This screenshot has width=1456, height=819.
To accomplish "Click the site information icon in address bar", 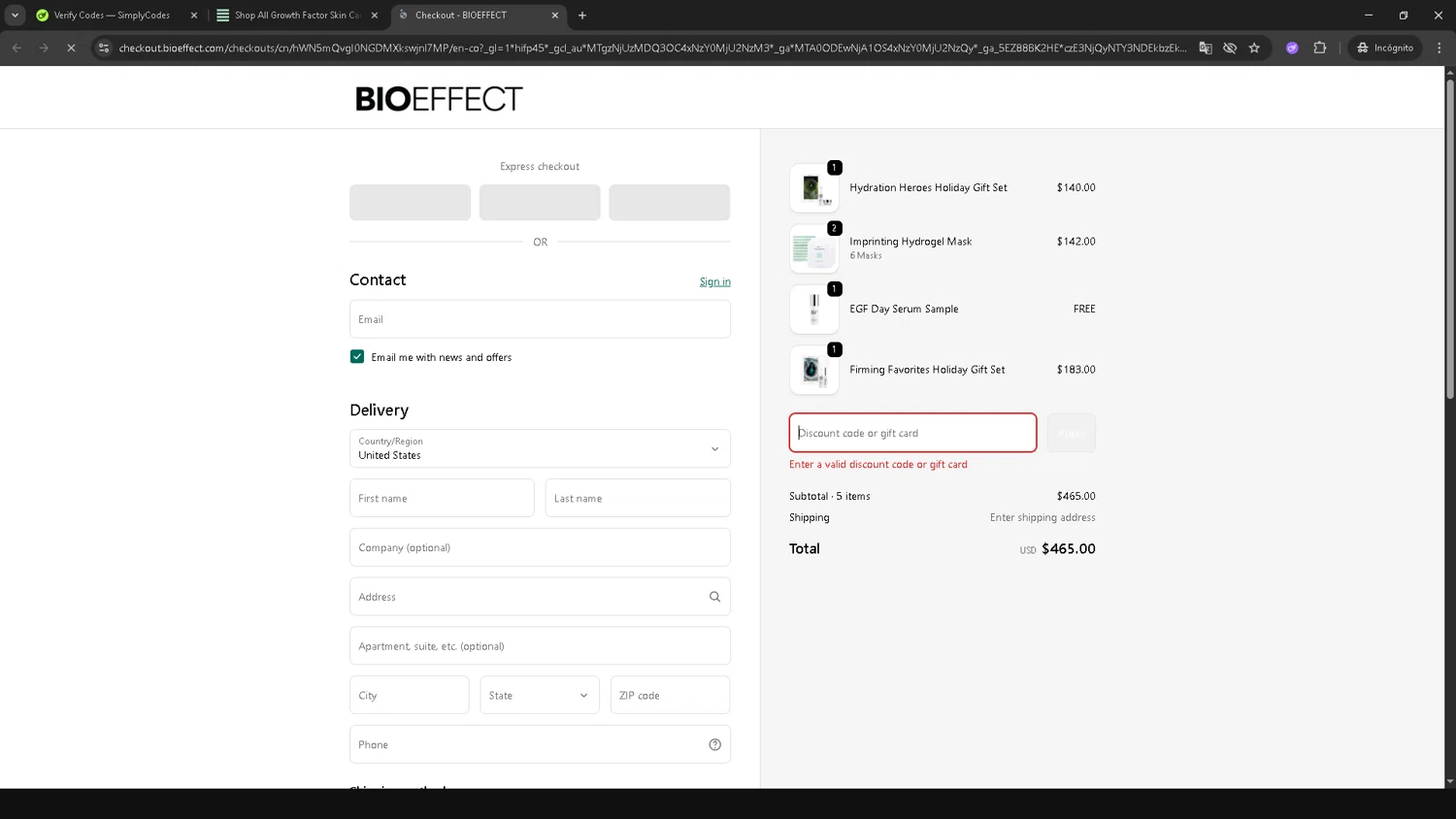I will [104, 48].
